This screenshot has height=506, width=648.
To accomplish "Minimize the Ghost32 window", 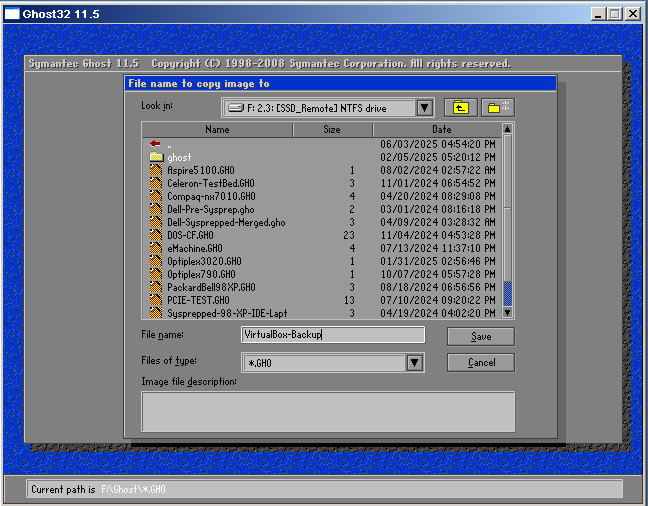I will pos(598,14).
